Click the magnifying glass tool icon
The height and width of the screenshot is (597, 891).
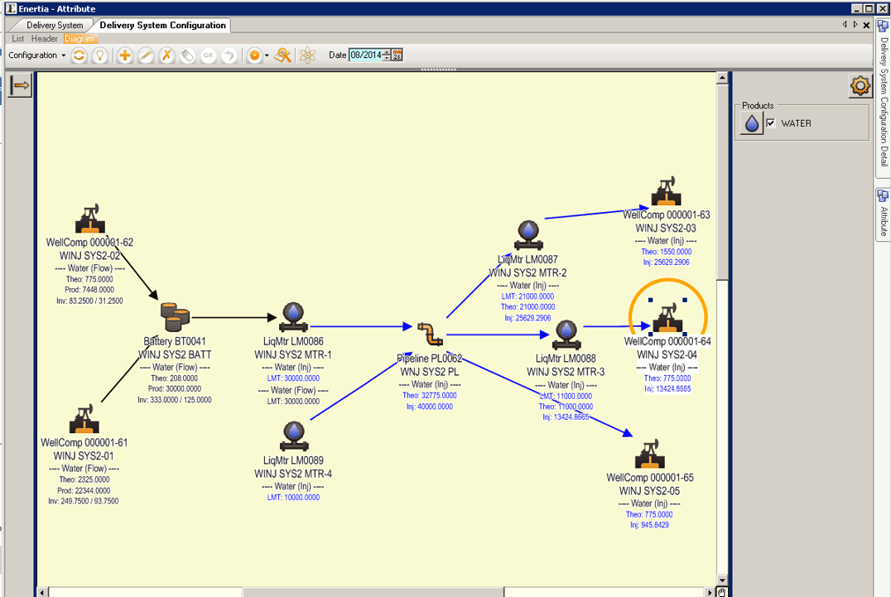coord(284,55)
